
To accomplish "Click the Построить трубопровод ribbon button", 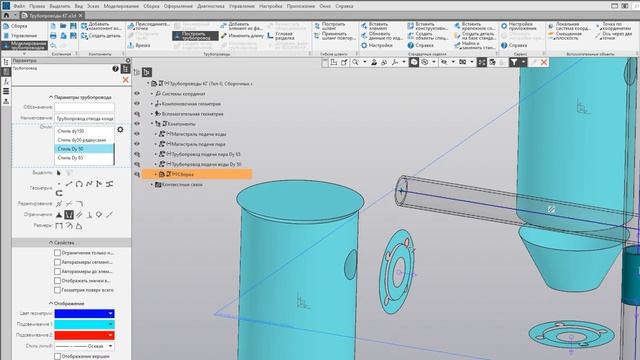I will point(195,36).
